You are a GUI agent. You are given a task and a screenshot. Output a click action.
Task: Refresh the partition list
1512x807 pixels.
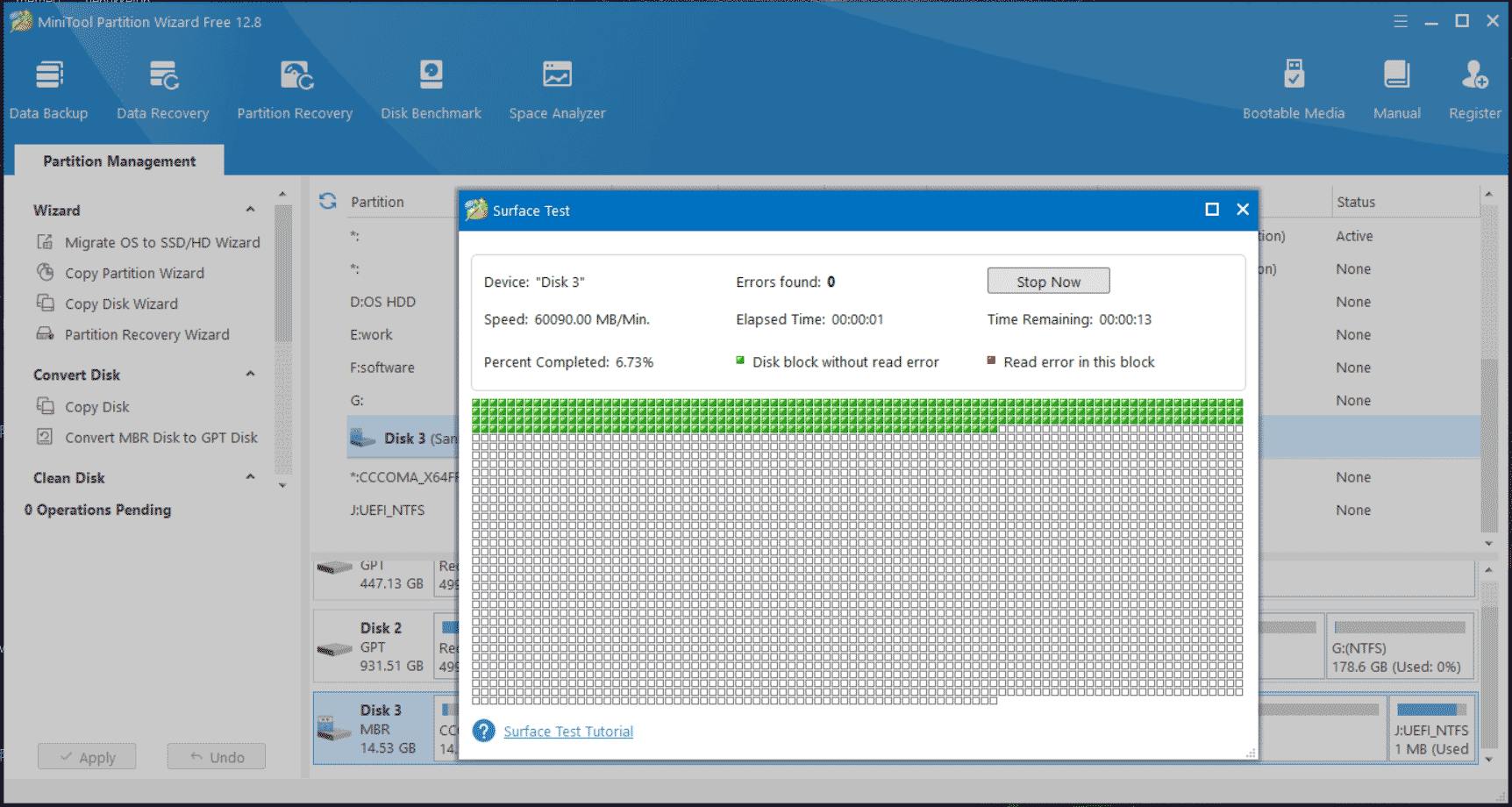328,201
